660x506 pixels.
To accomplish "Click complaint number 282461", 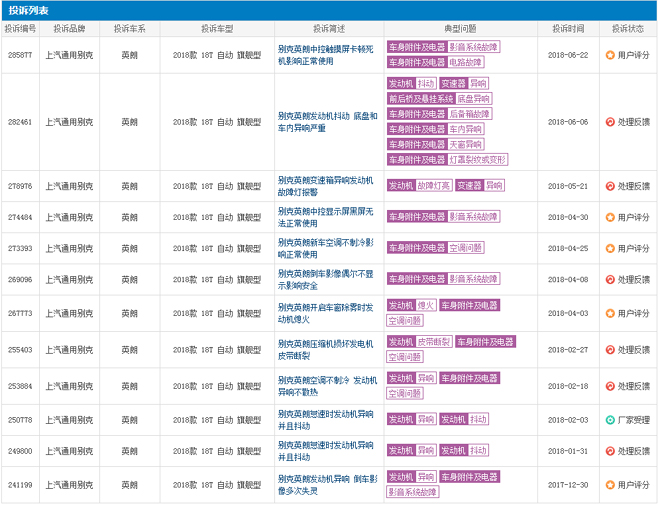I will (x=20, y=122).
